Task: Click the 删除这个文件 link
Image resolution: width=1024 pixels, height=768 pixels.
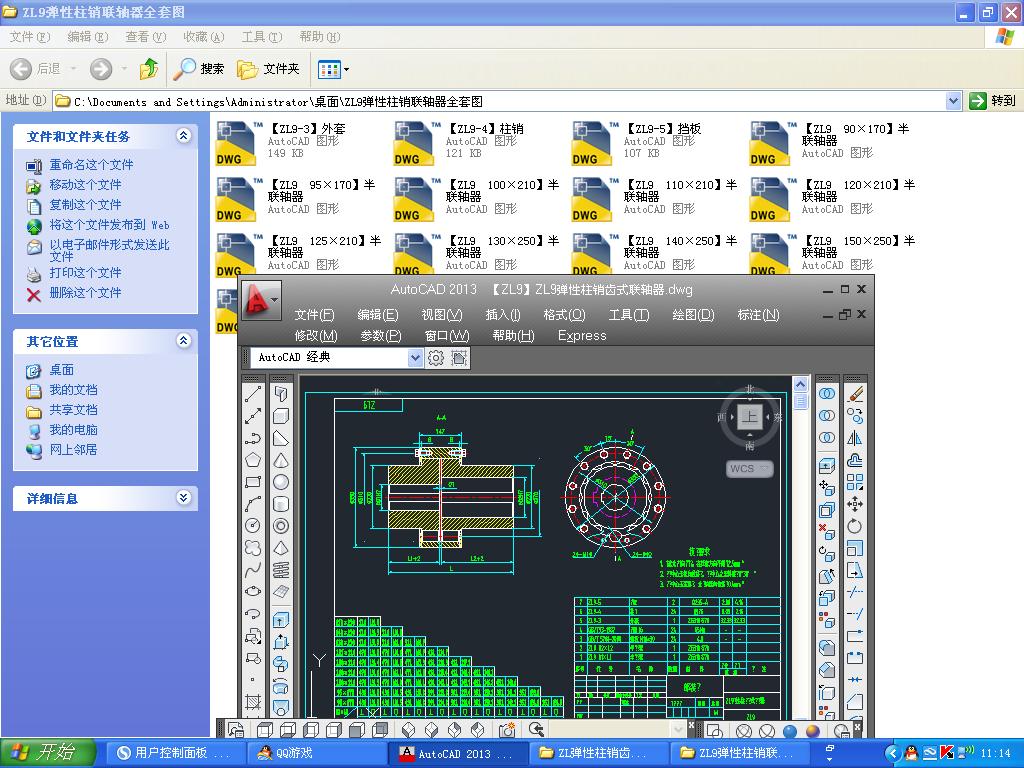Action: (x=85, y=293)
